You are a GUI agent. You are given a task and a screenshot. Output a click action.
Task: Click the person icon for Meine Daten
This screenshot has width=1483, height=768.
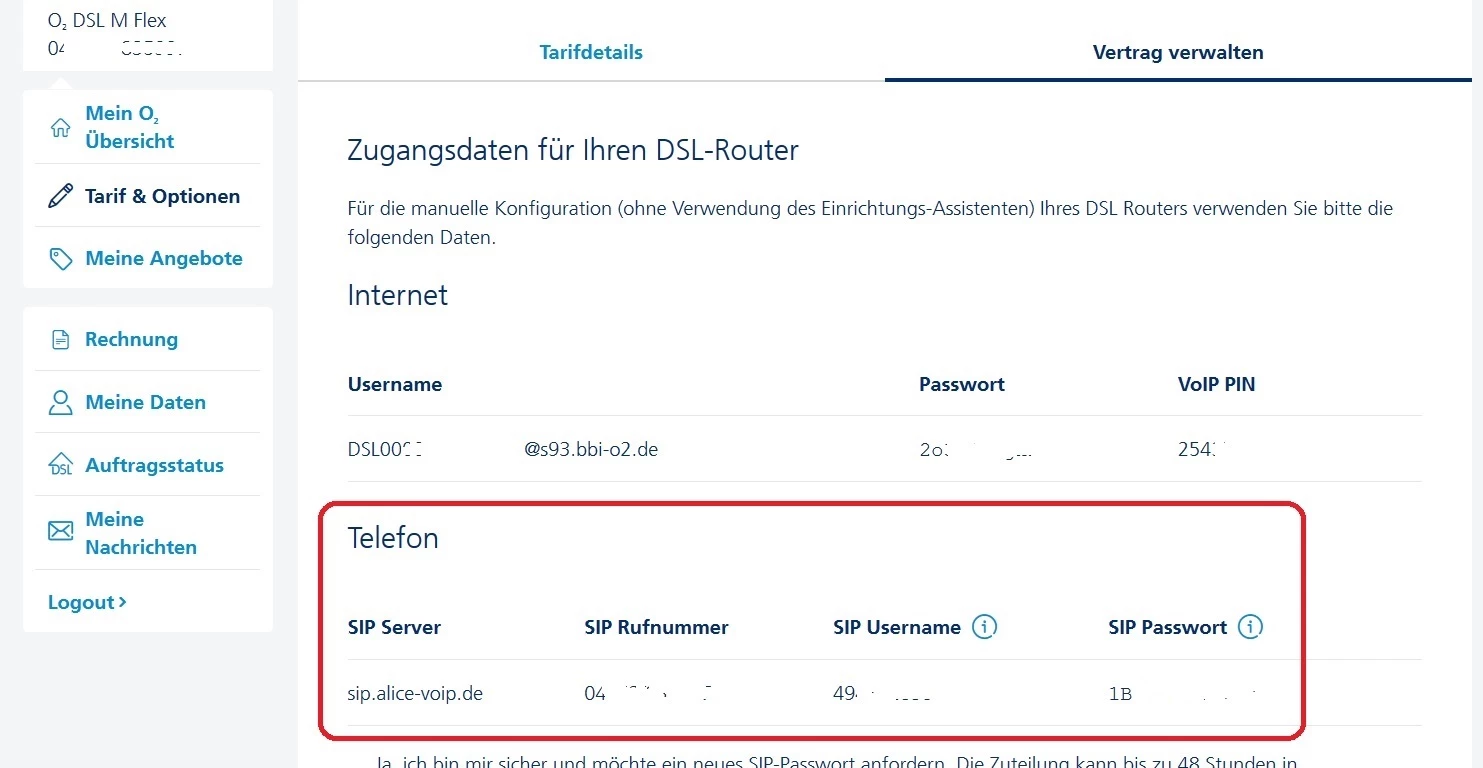point(61,403)
